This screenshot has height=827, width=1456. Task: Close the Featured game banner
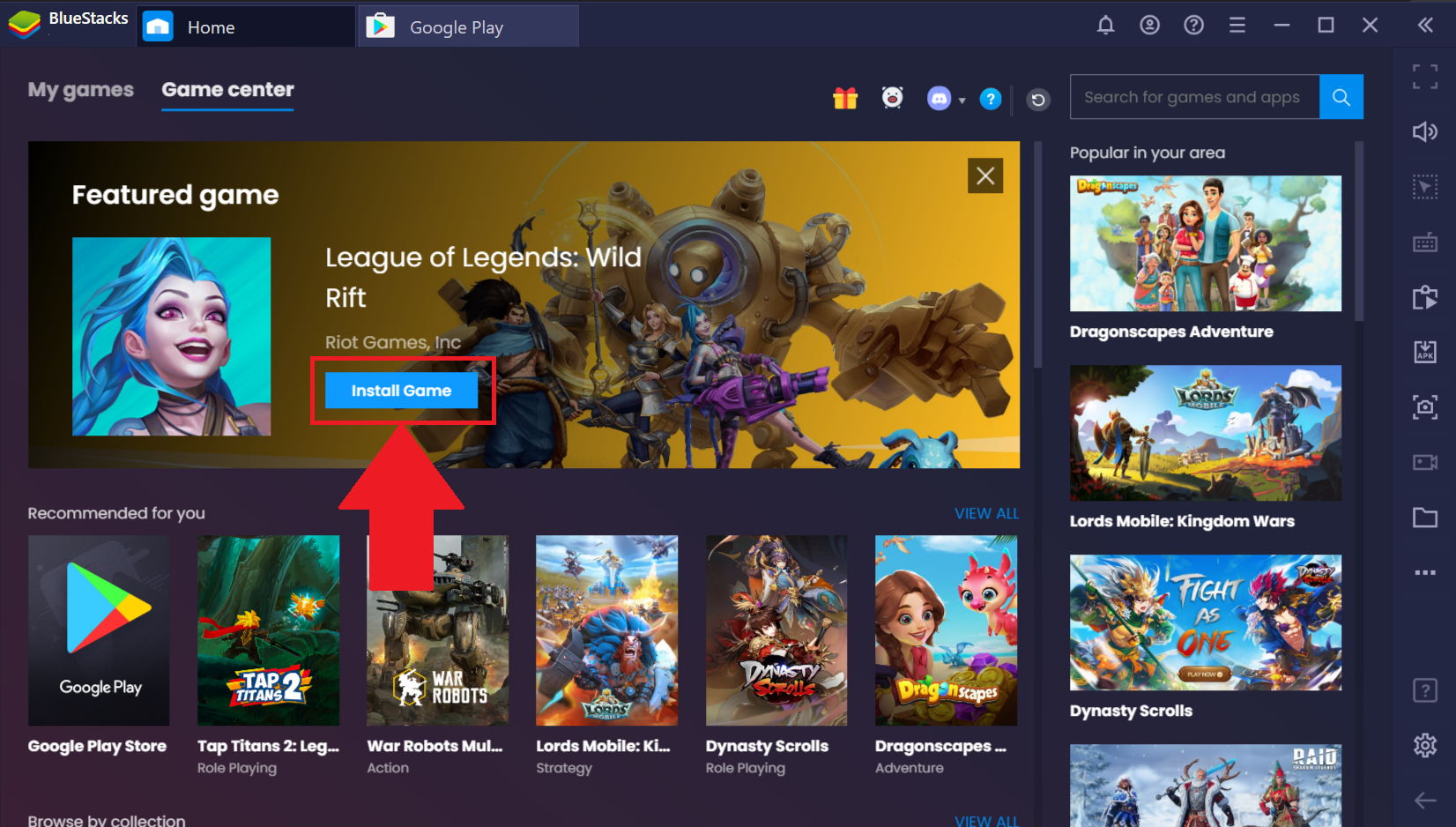(985, 175)
